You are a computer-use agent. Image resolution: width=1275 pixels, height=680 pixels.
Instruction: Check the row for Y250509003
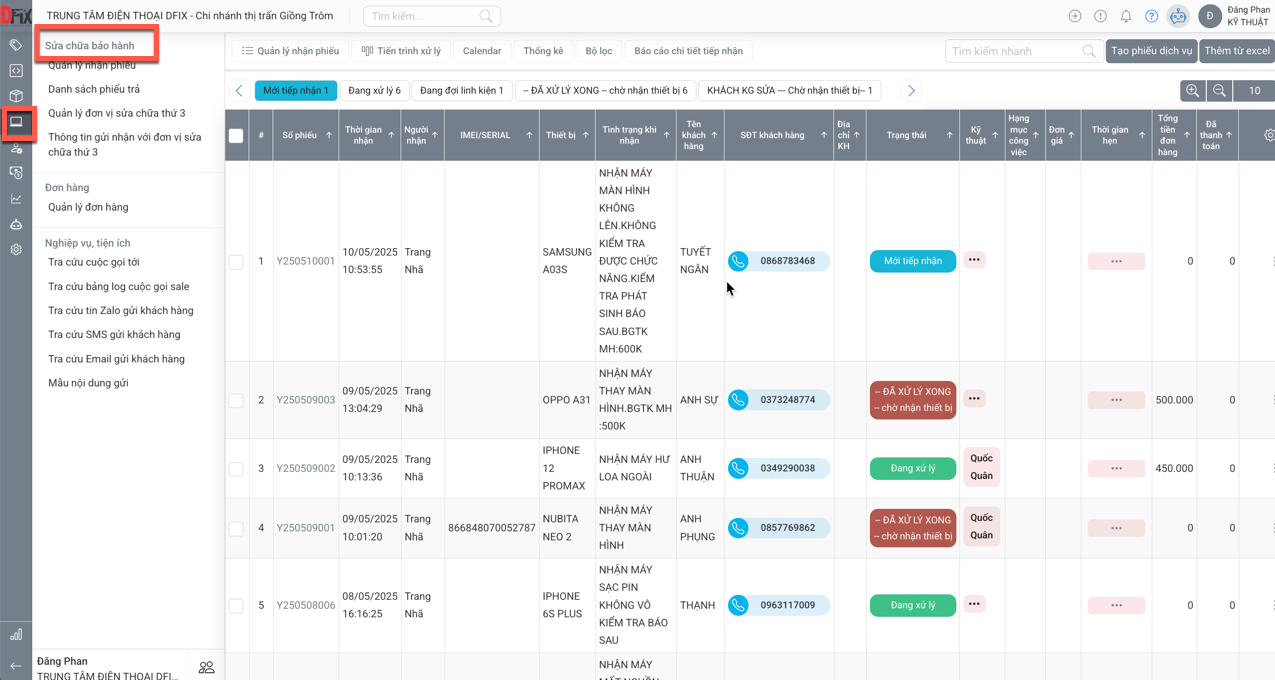pos(236,400)
